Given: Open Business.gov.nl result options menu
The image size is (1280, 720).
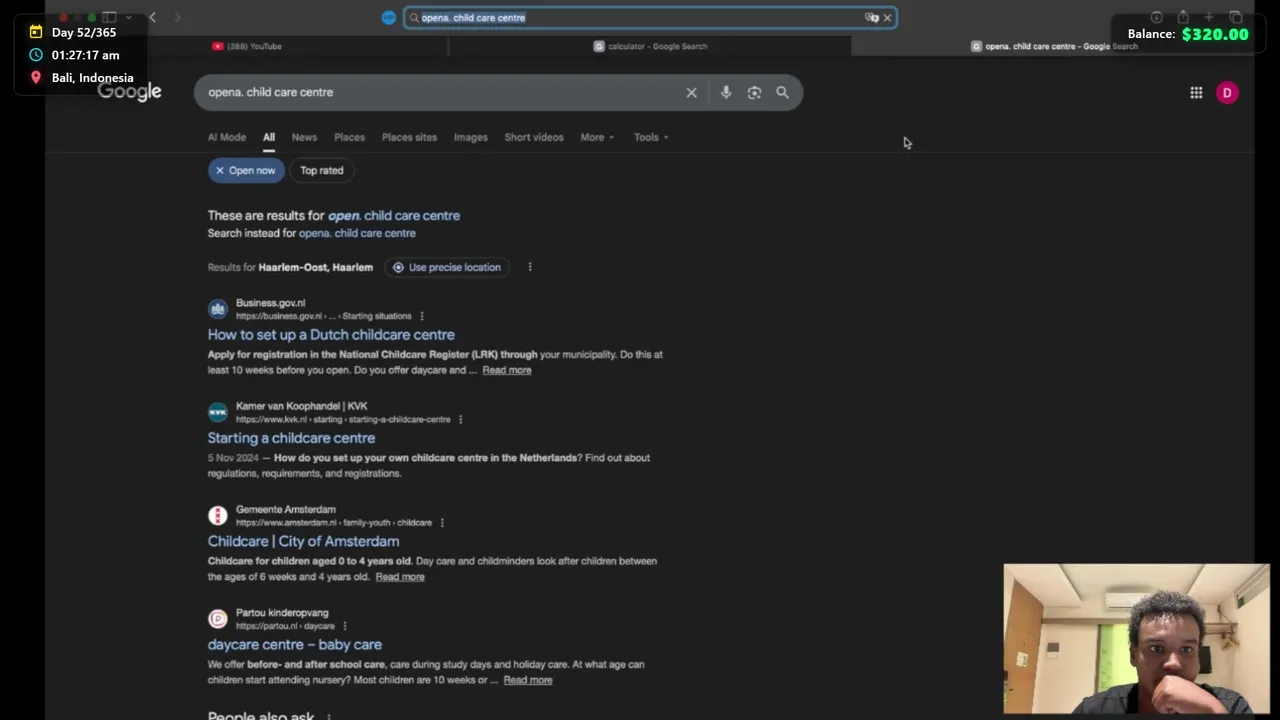Looking at the screenshot, I should click(422, 316).
